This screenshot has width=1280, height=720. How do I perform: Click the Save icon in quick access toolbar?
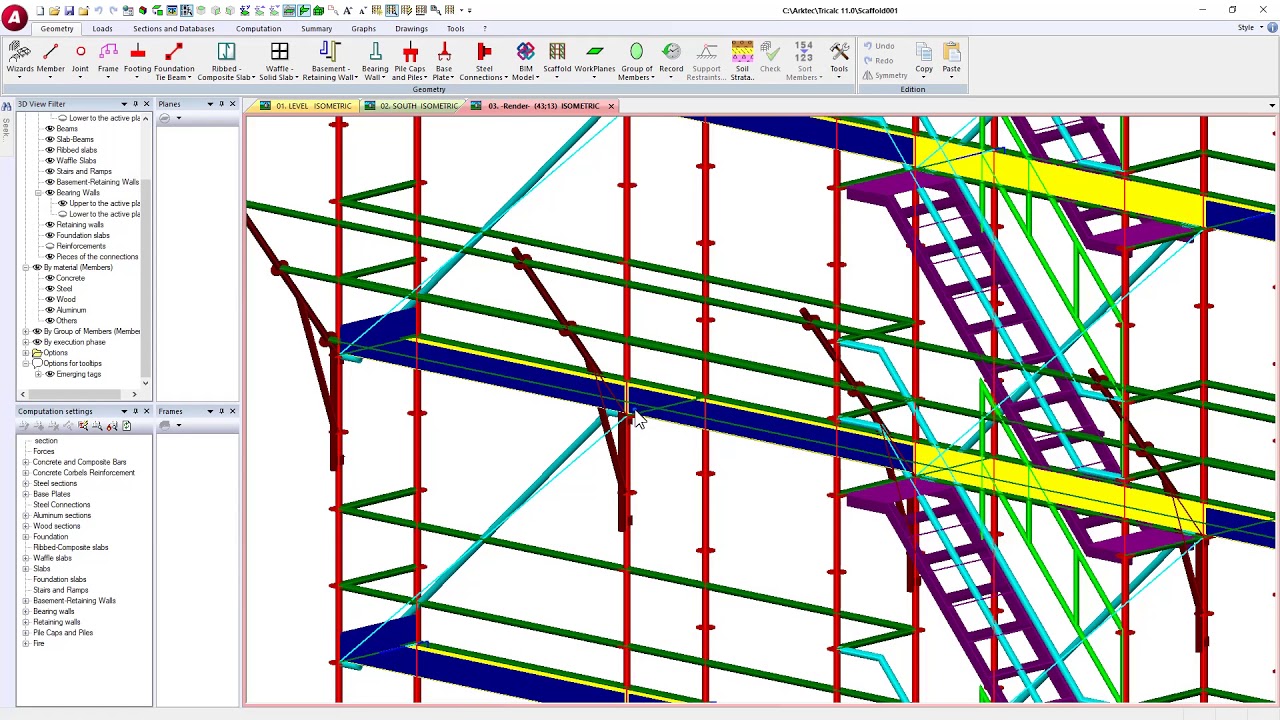click(69, 10)
